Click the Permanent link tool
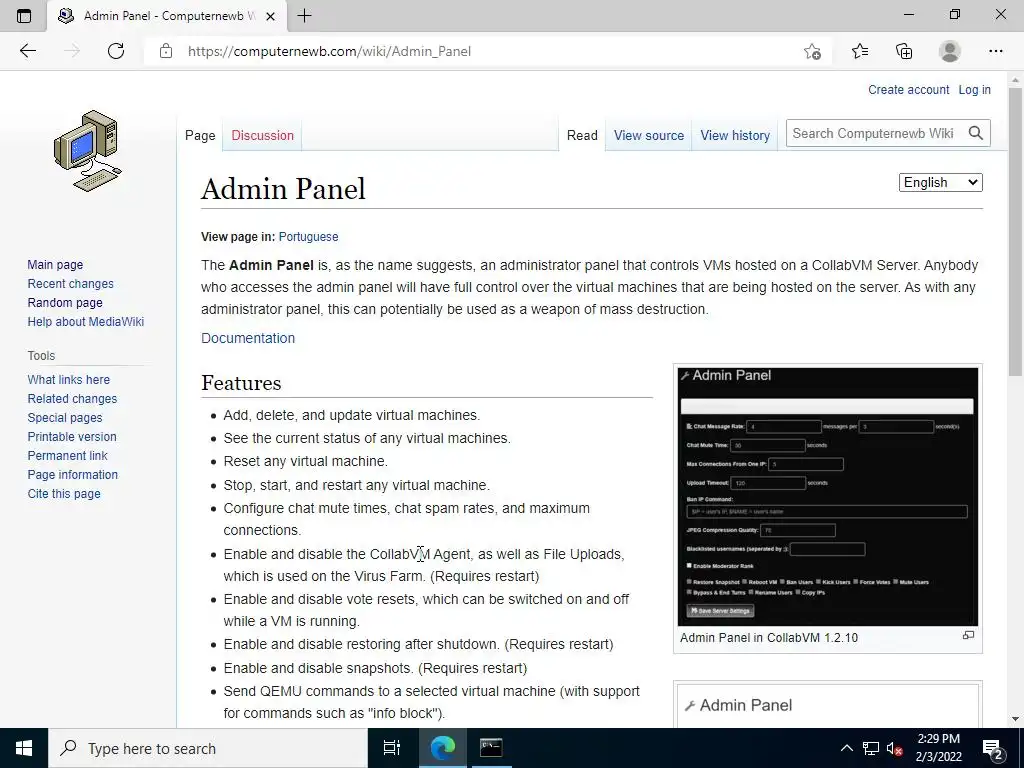1024x768 pixels. pos(67,455)
